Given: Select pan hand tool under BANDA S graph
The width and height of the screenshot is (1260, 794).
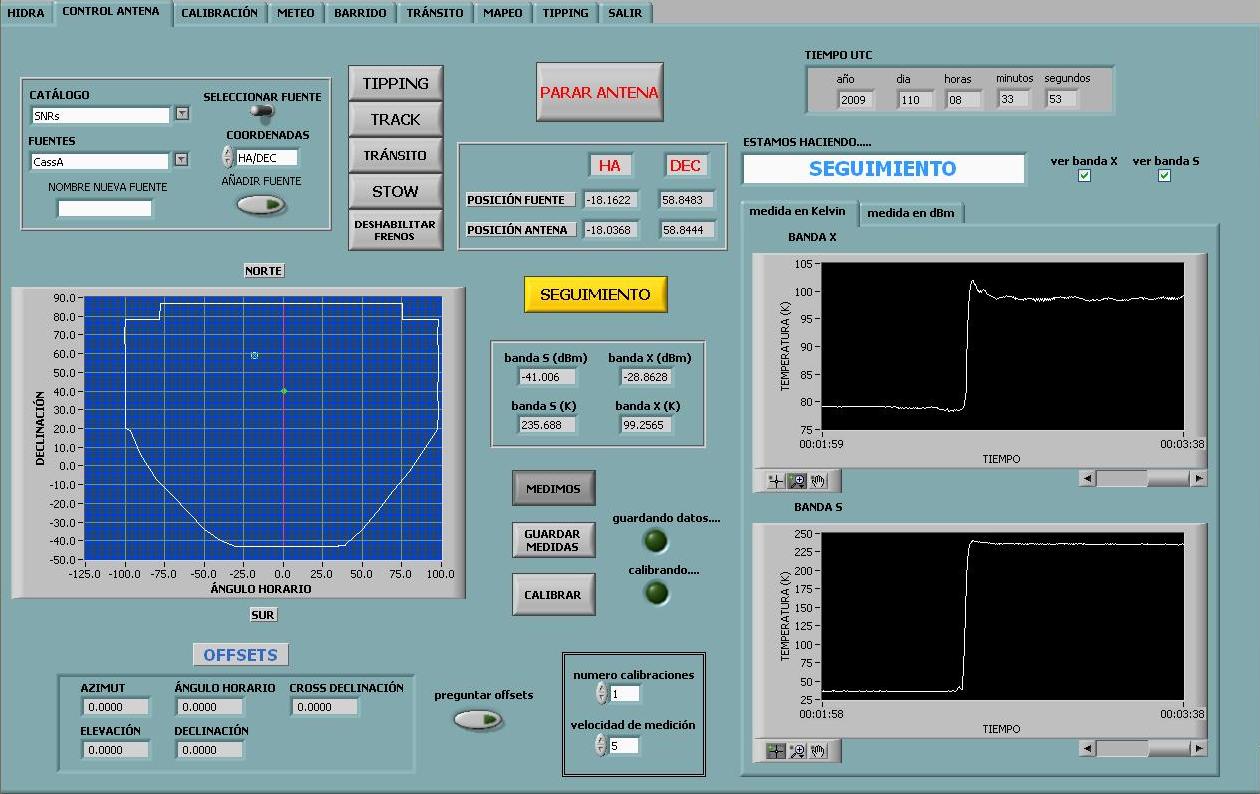Looking at the screenshot, I should tap(818, 751).
